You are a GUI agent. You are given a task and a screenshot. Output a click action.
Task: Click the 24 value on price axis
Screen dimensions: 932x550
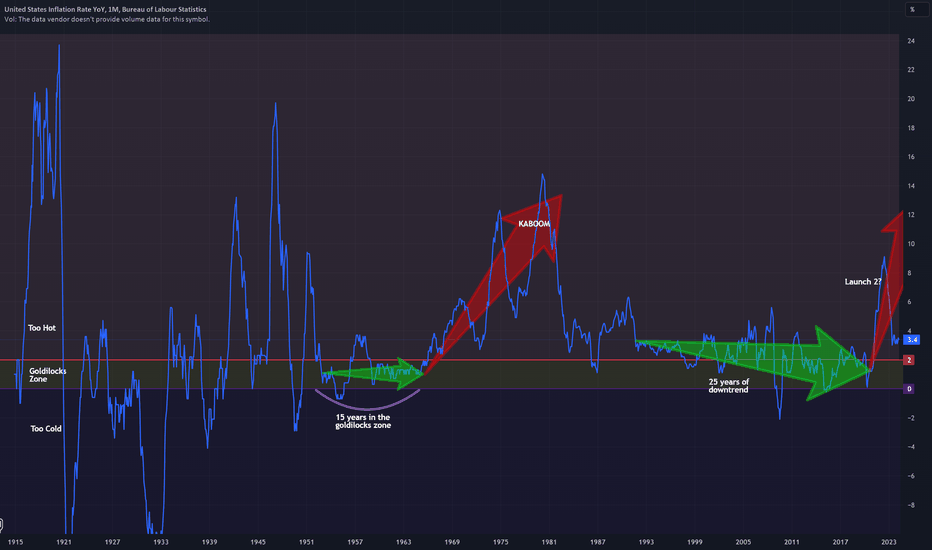click(x=911, y=41)
